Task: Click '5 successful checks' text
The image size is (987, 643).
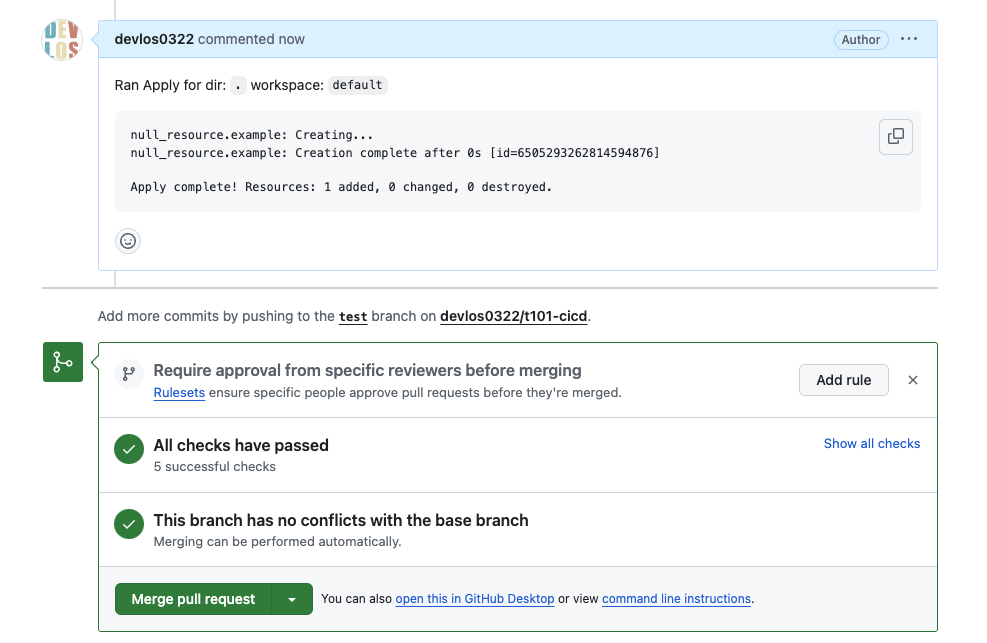Action: [x=215, y=467]
